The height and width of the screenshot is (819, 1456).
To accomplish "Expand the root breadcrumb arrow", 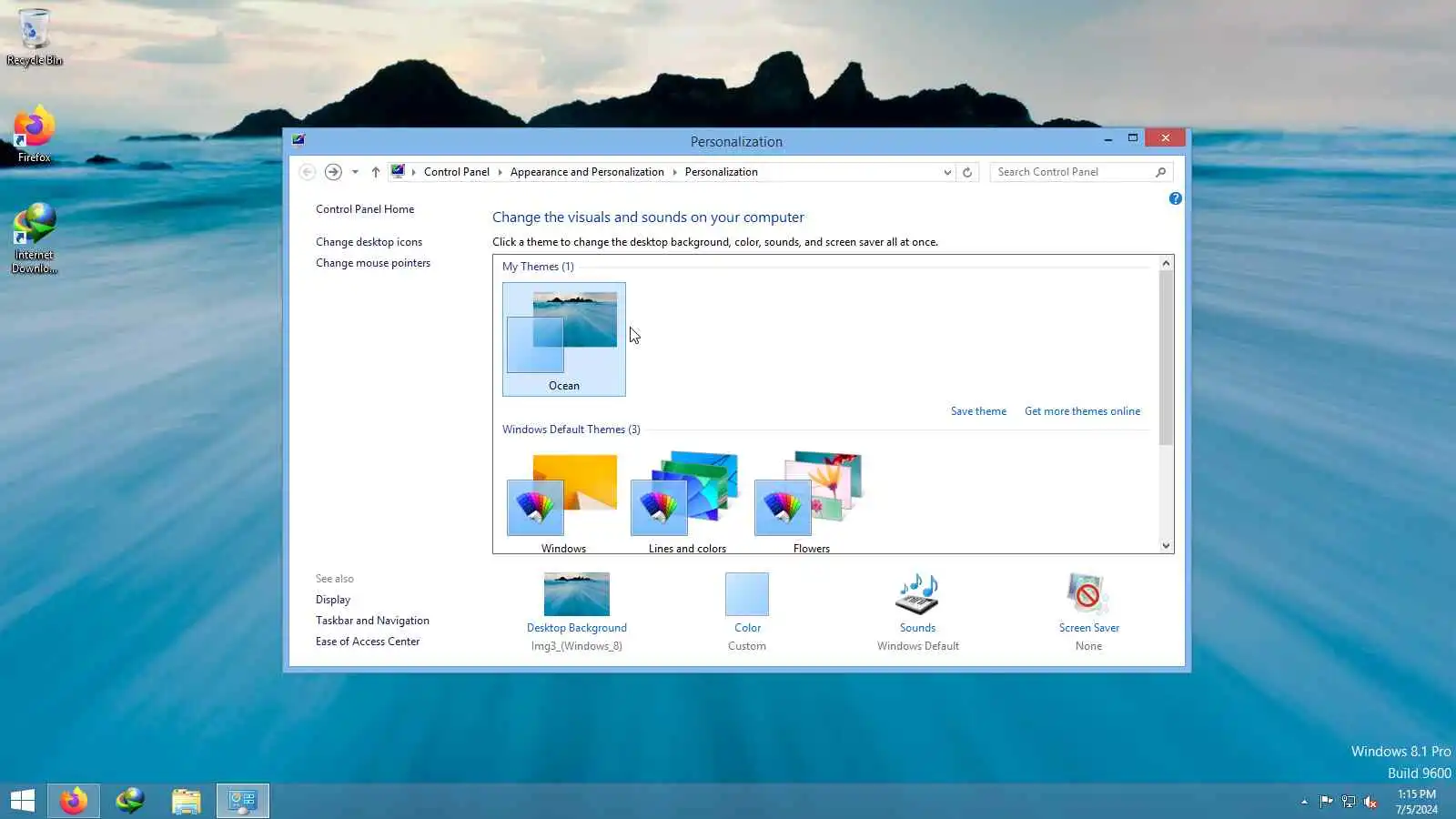I will click(413, 172).
